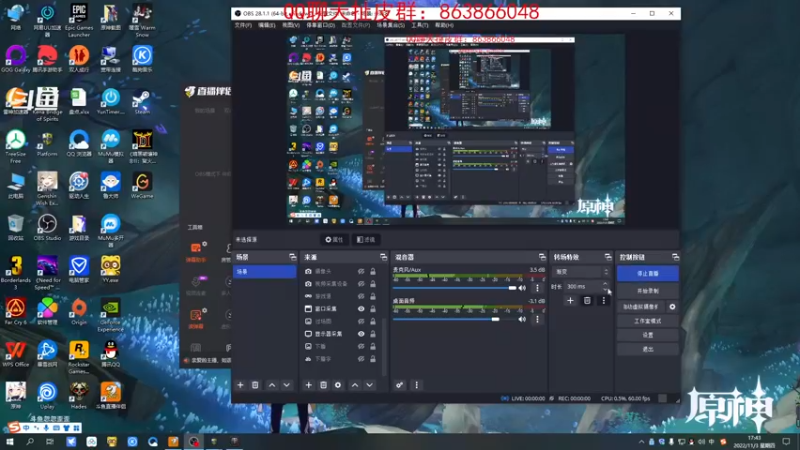The width and height of the screenshot is (800, 450).
Task: Toggle lock on the video capture device source
Action: pyautogui.click(x=373, y=284)
